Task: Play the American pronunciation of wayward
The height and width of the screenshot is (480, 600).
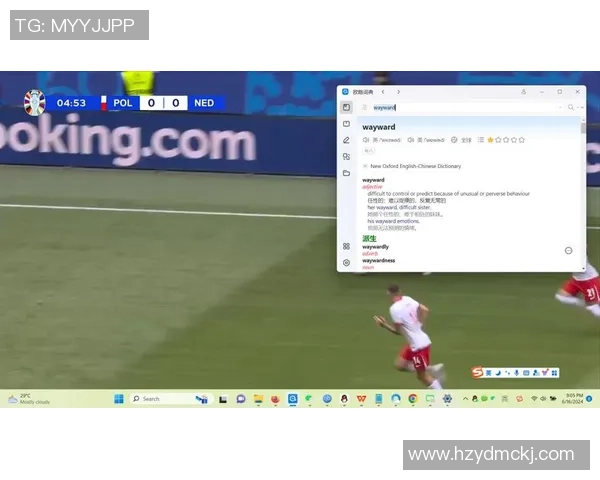Action: tap(411, 140)
